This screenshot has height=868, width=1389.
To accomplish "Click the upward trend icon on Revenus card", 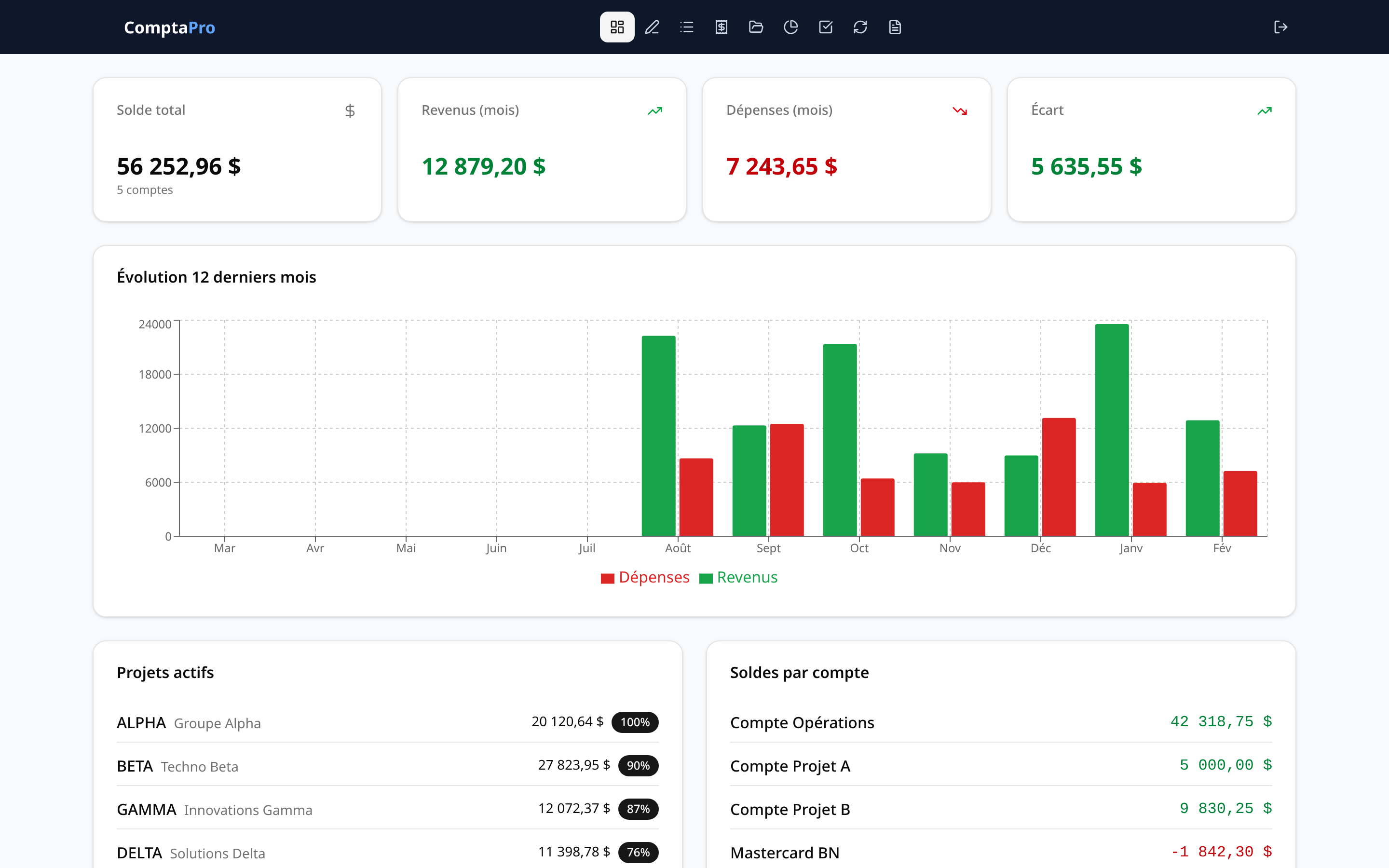I will coord(655,110).
